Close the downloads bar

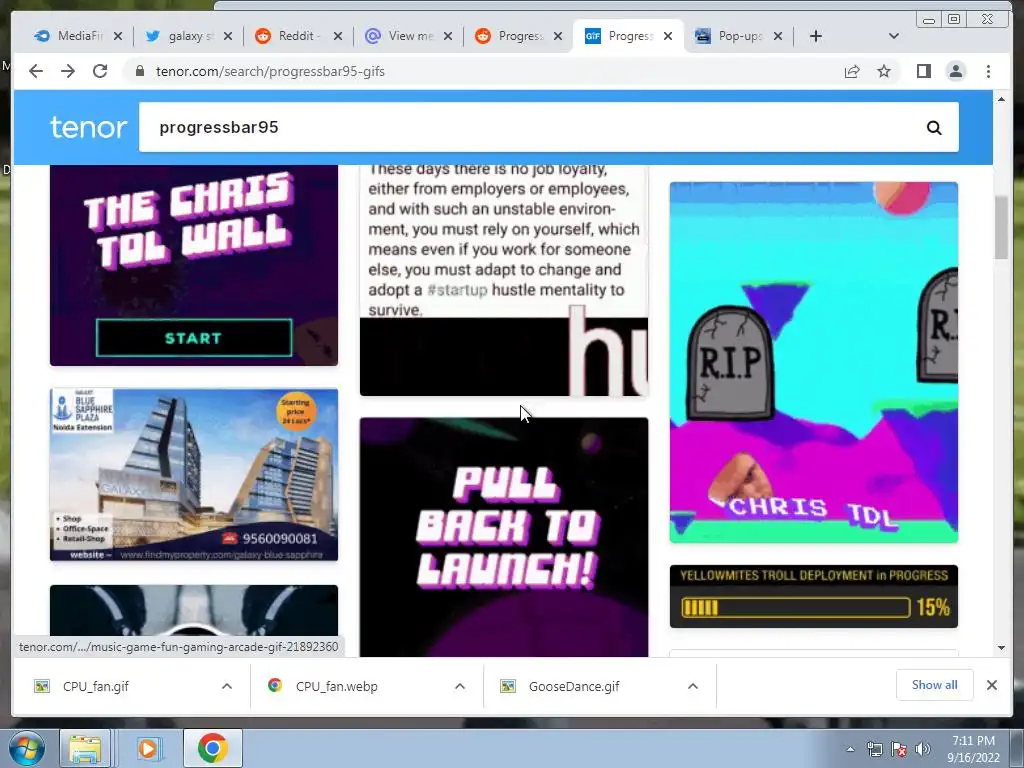pos(991,684)
